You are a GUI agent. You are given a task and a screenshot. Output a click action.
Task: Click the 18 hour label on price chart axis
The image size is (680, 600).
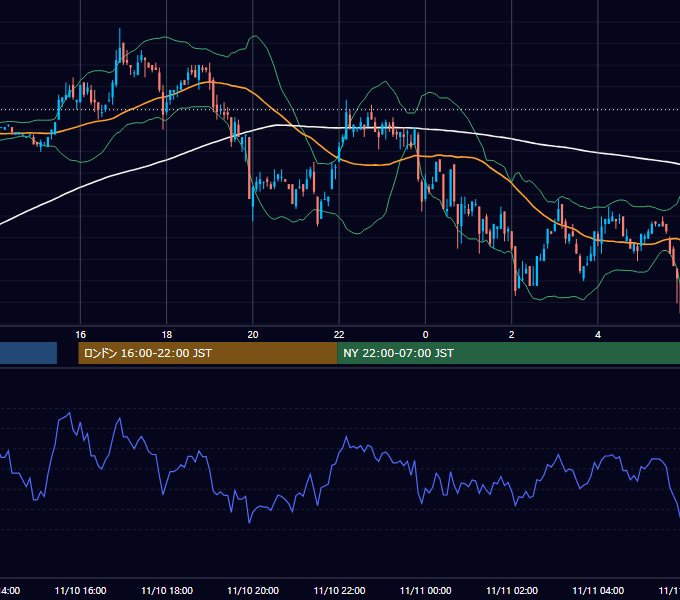pos(167,335)
